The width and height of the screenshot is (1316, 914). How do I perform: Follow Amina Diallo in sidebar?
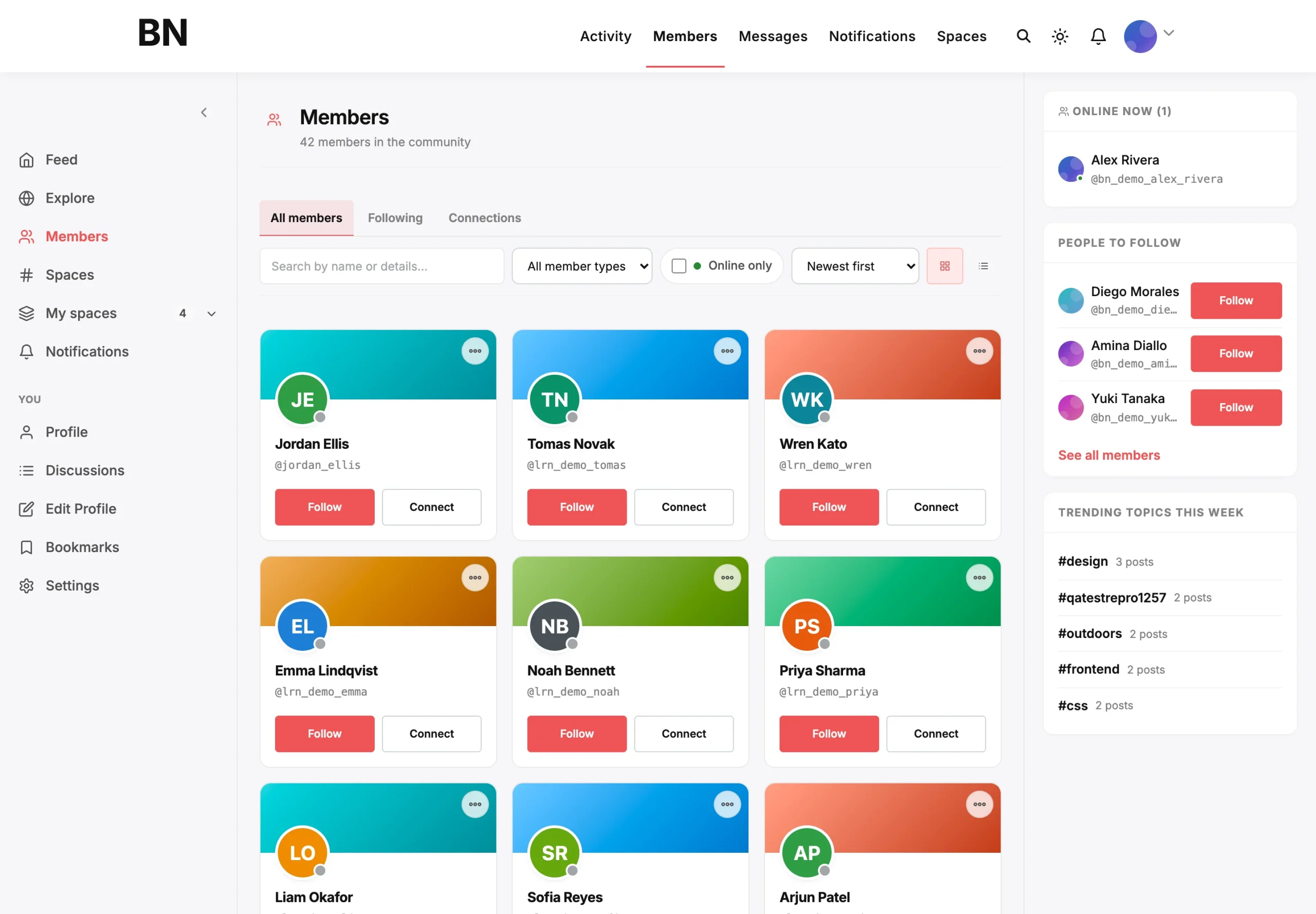(x=1236, y=353)
